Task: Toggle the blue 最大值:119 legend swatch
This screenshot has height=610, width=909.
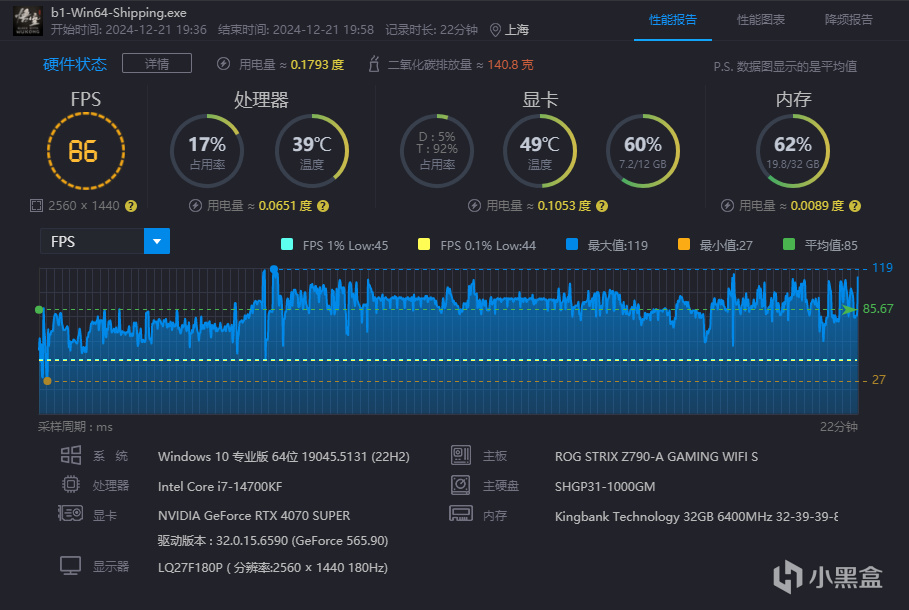Action: pyautogui.click(x=572, y=244)
